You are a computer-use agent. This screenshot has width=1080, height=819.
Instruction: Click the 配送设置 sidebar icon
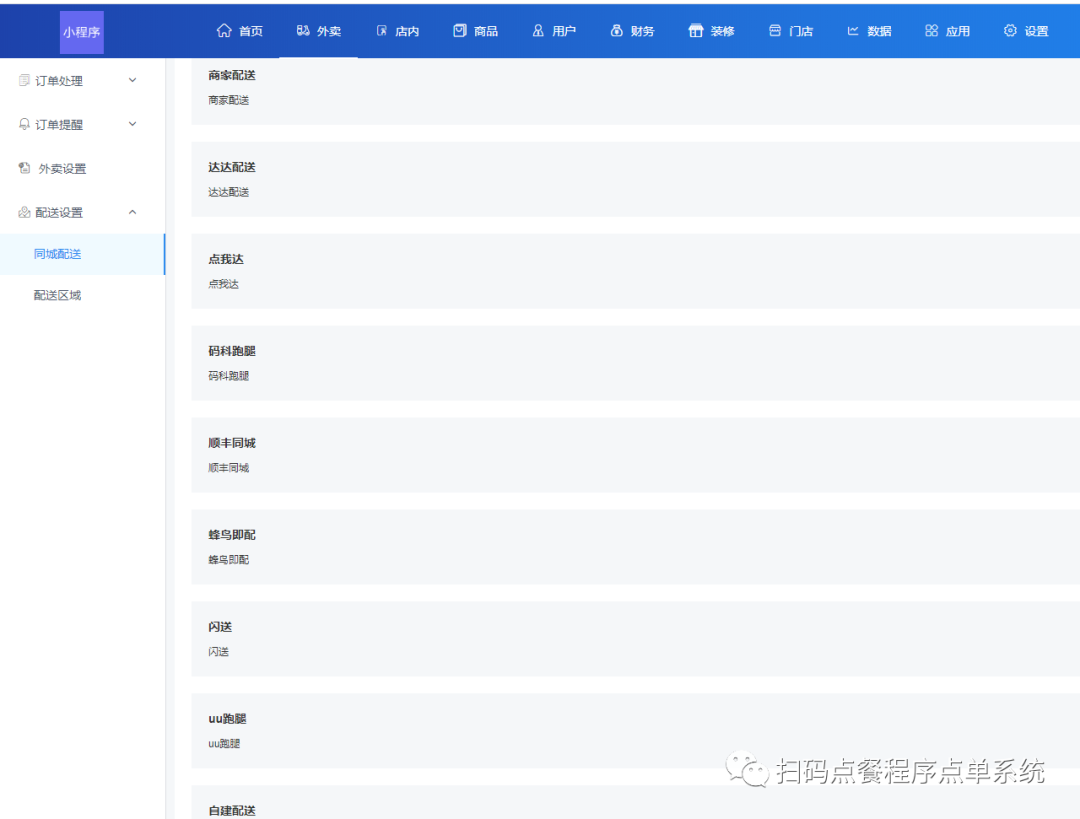pyautogui.click(x=24, y=212)
